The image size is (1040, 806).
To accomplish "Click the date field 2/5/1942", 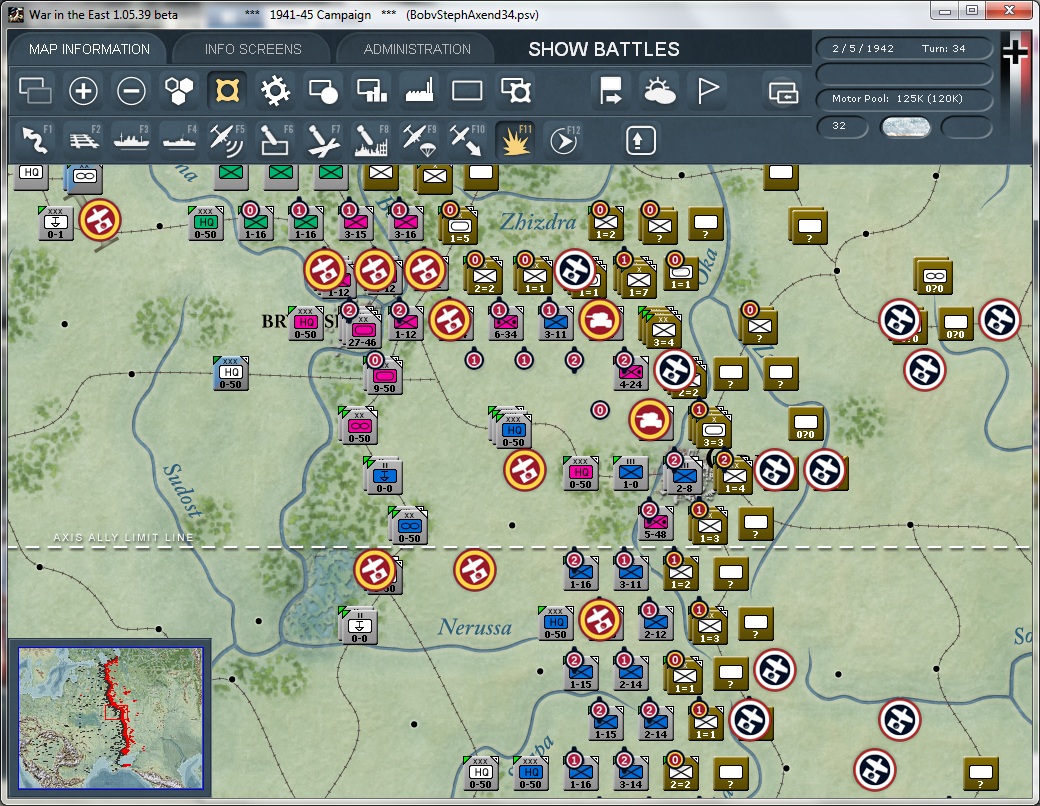I will pyautogui.click(x=863, y=48).
